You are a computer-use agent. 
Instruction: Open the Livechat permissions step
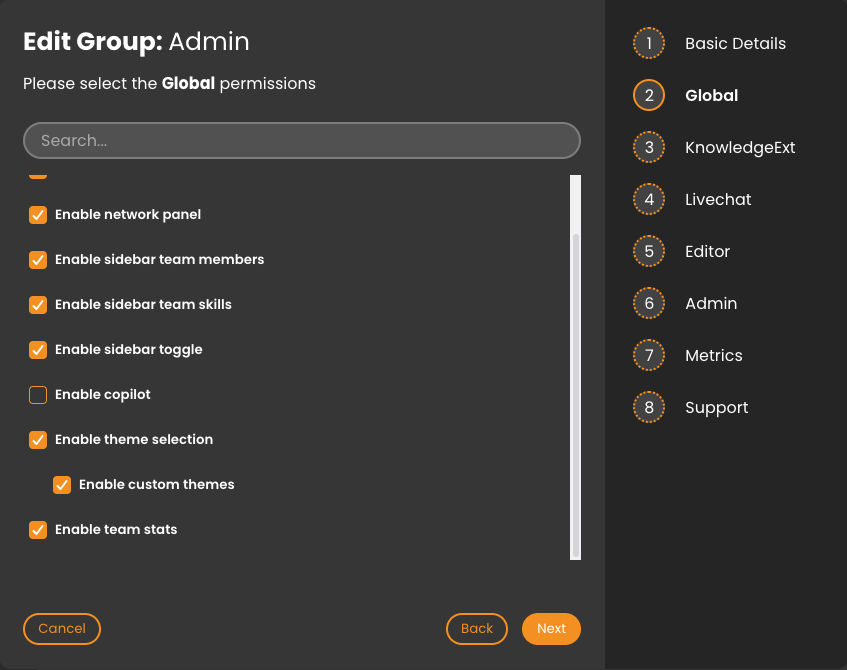[718, 200]
